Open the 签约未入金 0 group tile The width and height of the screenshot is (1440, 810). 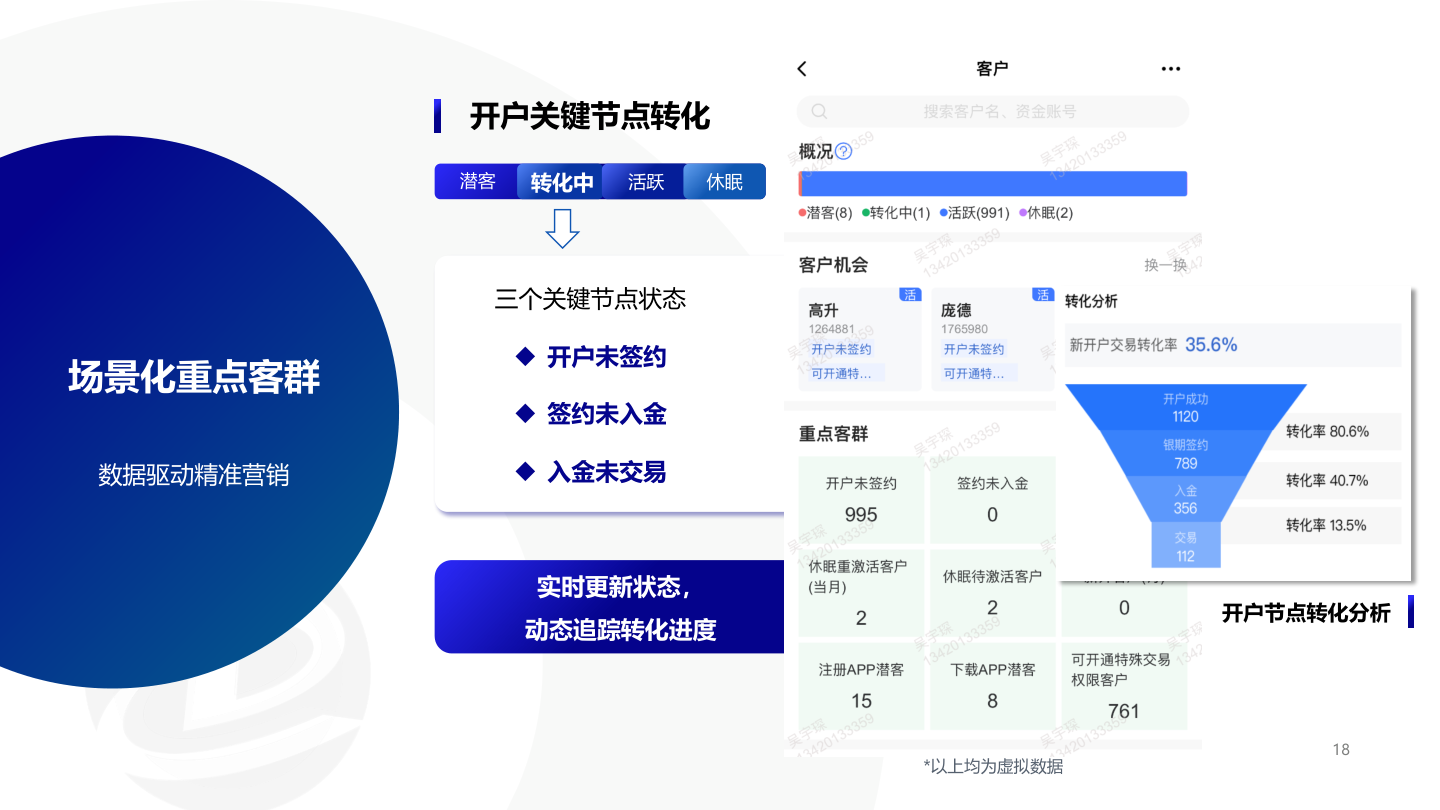pos(992,500)
